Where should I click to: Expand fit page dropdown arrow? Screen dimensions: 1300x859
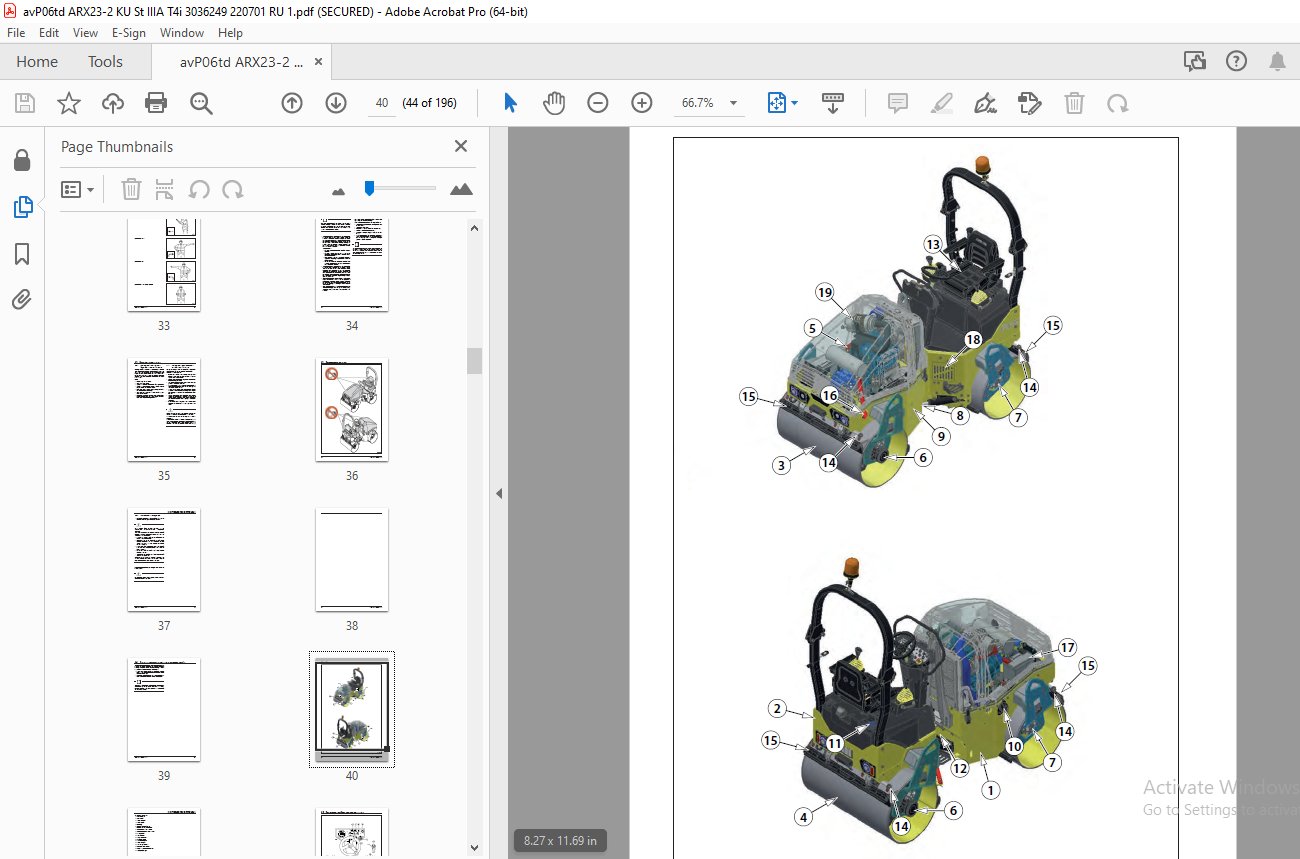pyautogui.click(x=795, y=103)
